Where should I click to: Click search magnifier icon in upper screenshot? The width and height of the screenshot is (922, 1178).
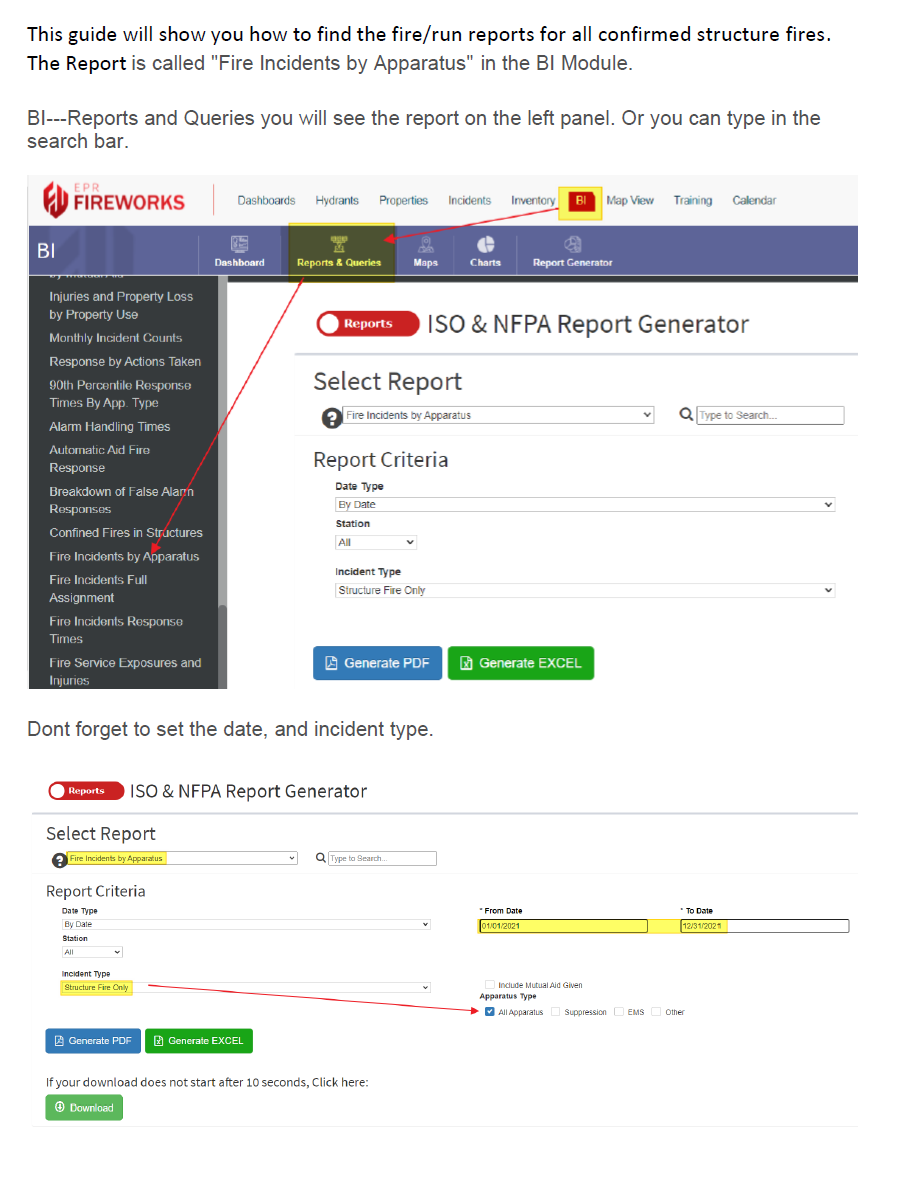pos(686,414)
